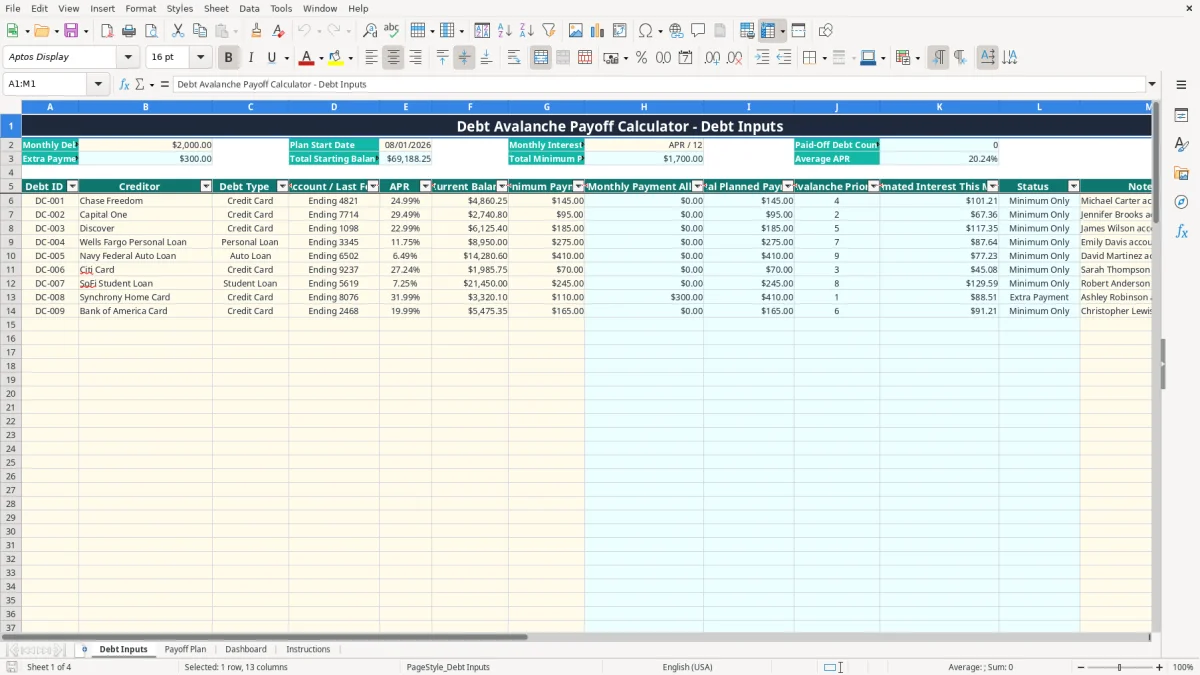1200x675 pixels.
Task: Toggle the AutoFilter funnel icon
Action: pos(548,31)
